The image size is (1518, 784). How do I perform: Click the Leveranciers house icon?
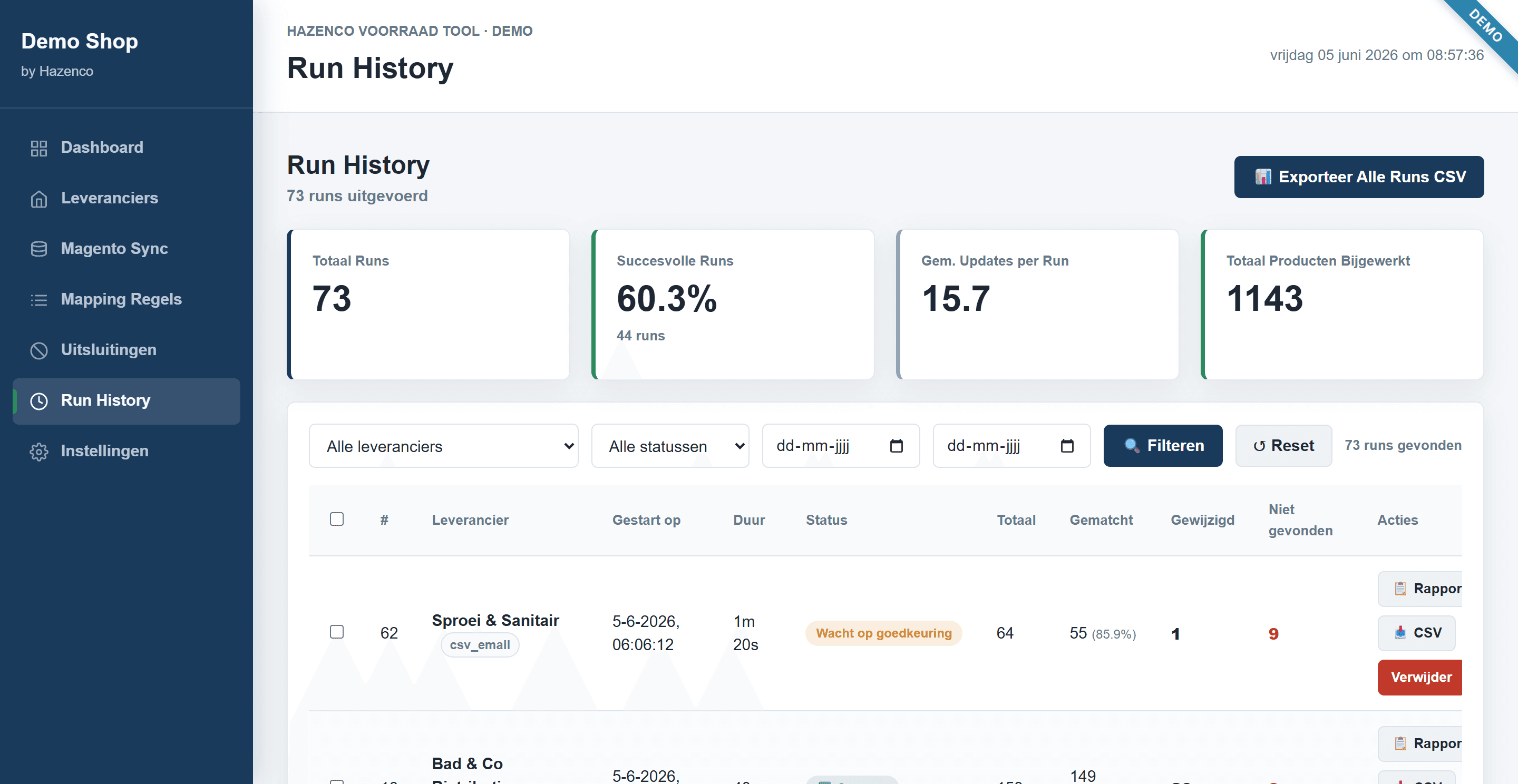pos(39,199)
